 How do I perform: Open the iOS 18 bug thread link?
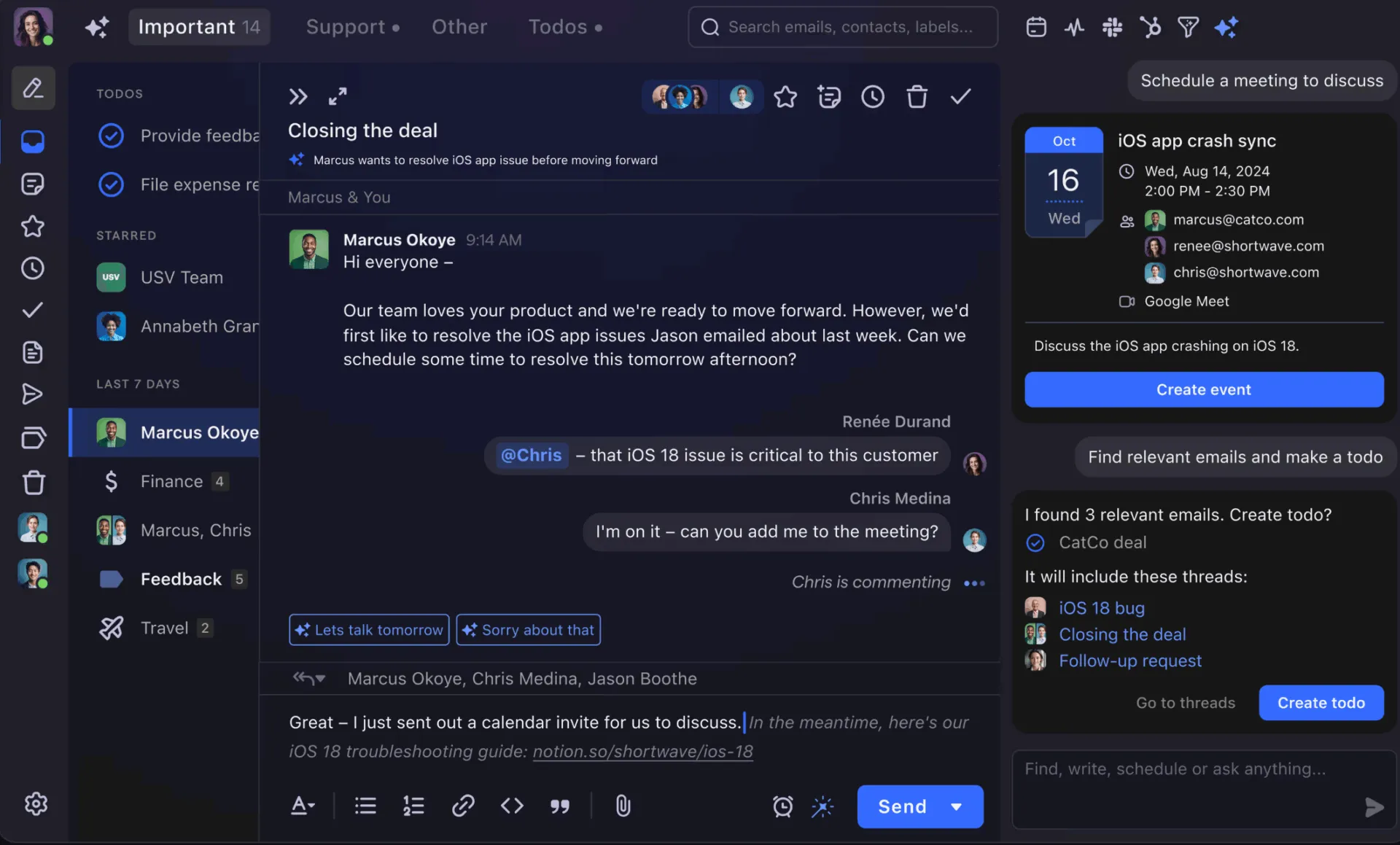coord(1101,607)
